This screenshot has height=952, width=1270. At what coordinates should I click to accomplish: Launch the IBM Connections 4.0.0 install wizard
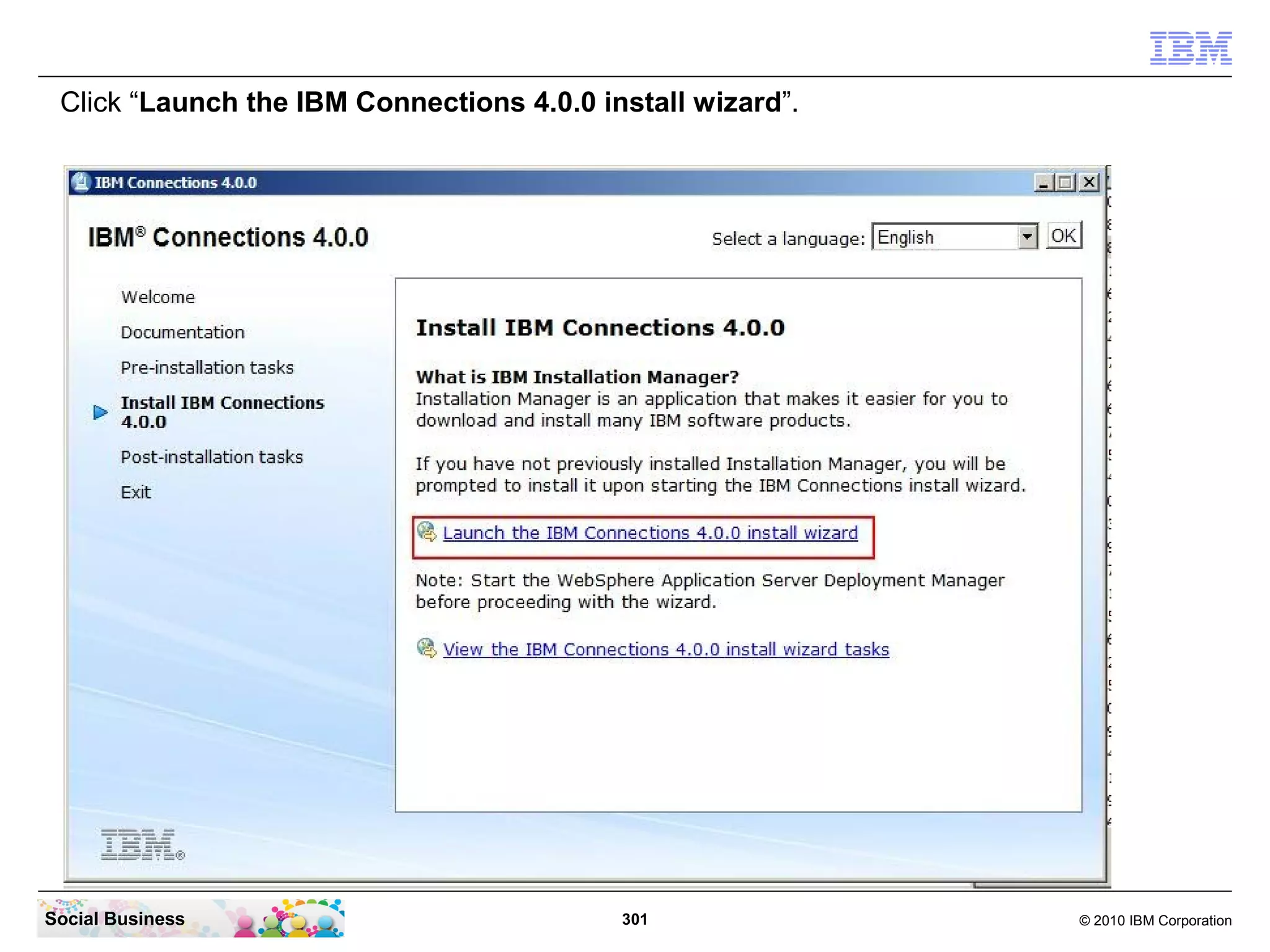coord(650,533)
